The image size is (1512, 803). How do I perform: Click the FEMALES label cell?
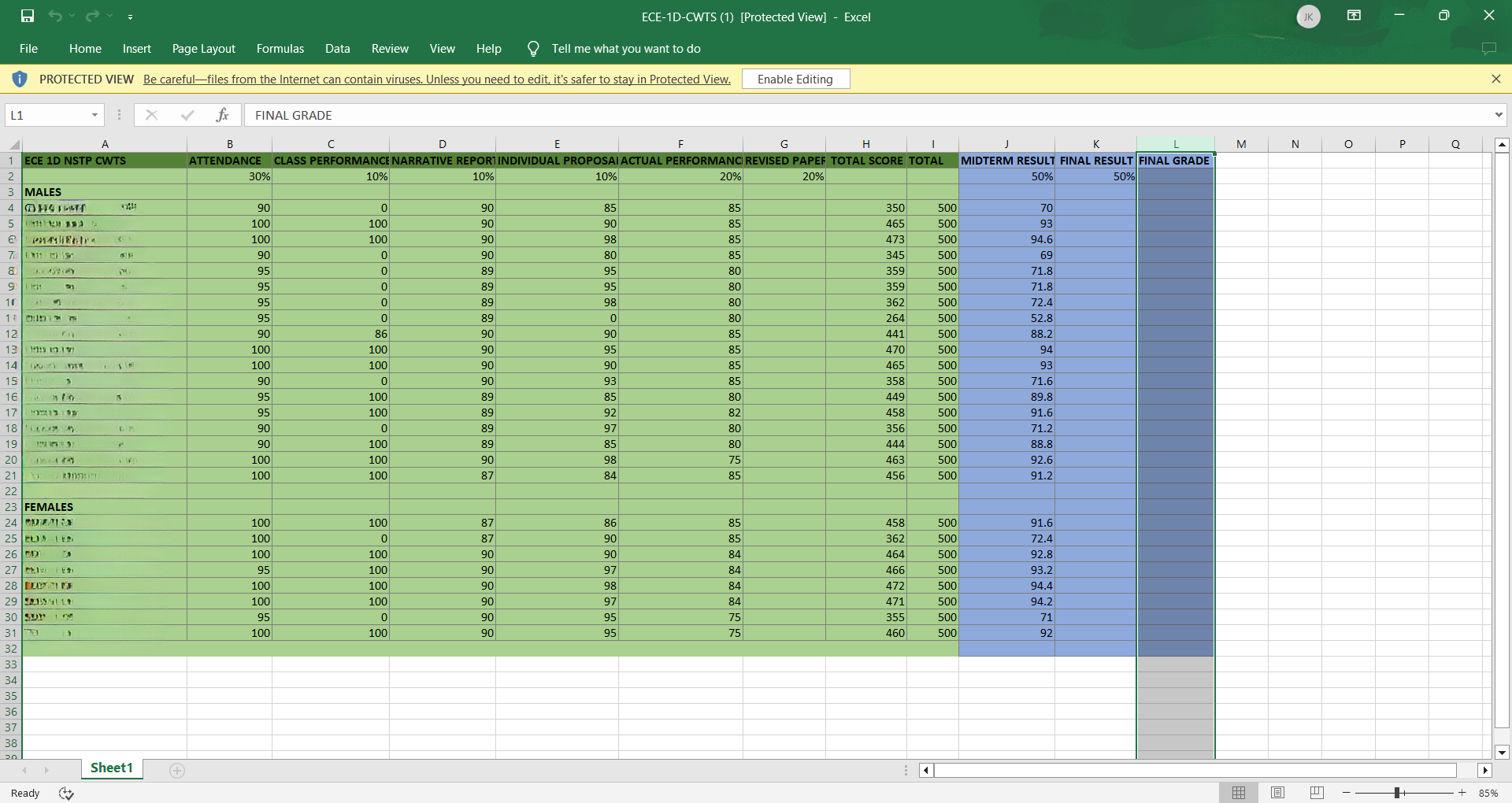[x=105, y=507]
